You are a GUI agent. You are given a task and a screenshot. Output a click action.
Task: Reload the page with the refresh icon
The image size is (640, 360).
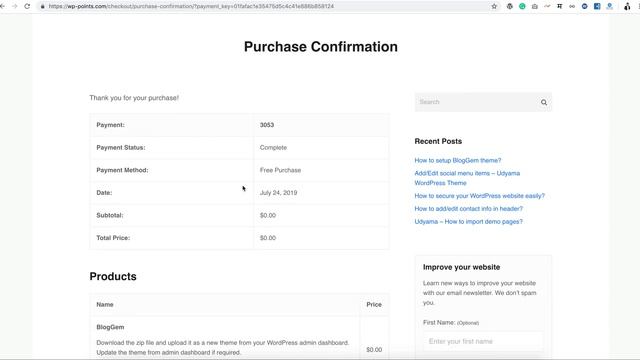coord(27,6)
